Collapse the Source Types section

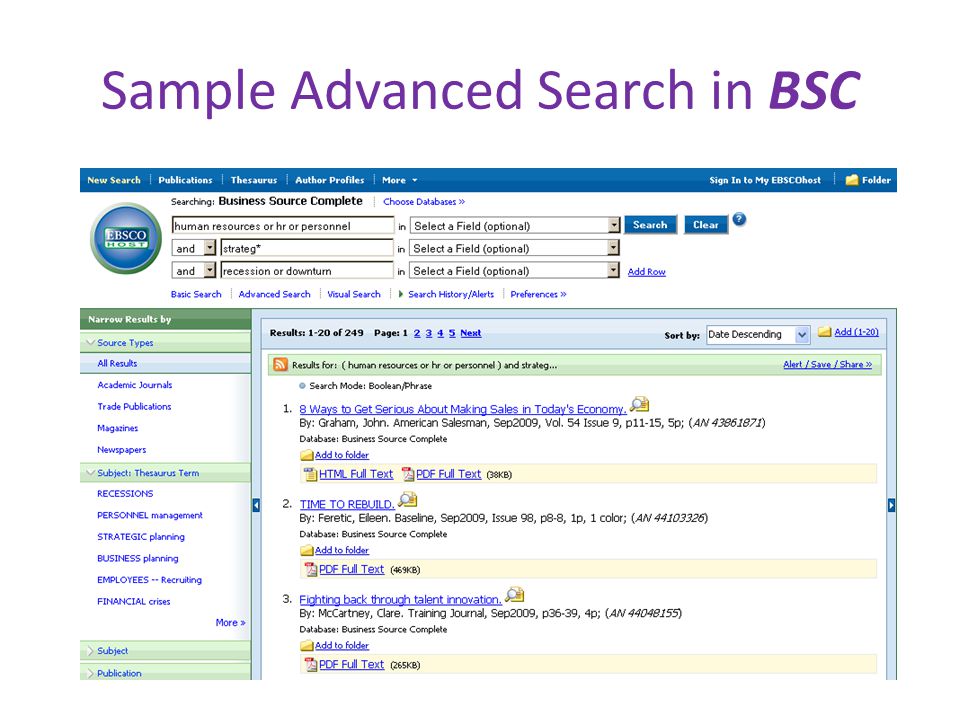click(x=91, y=342)
